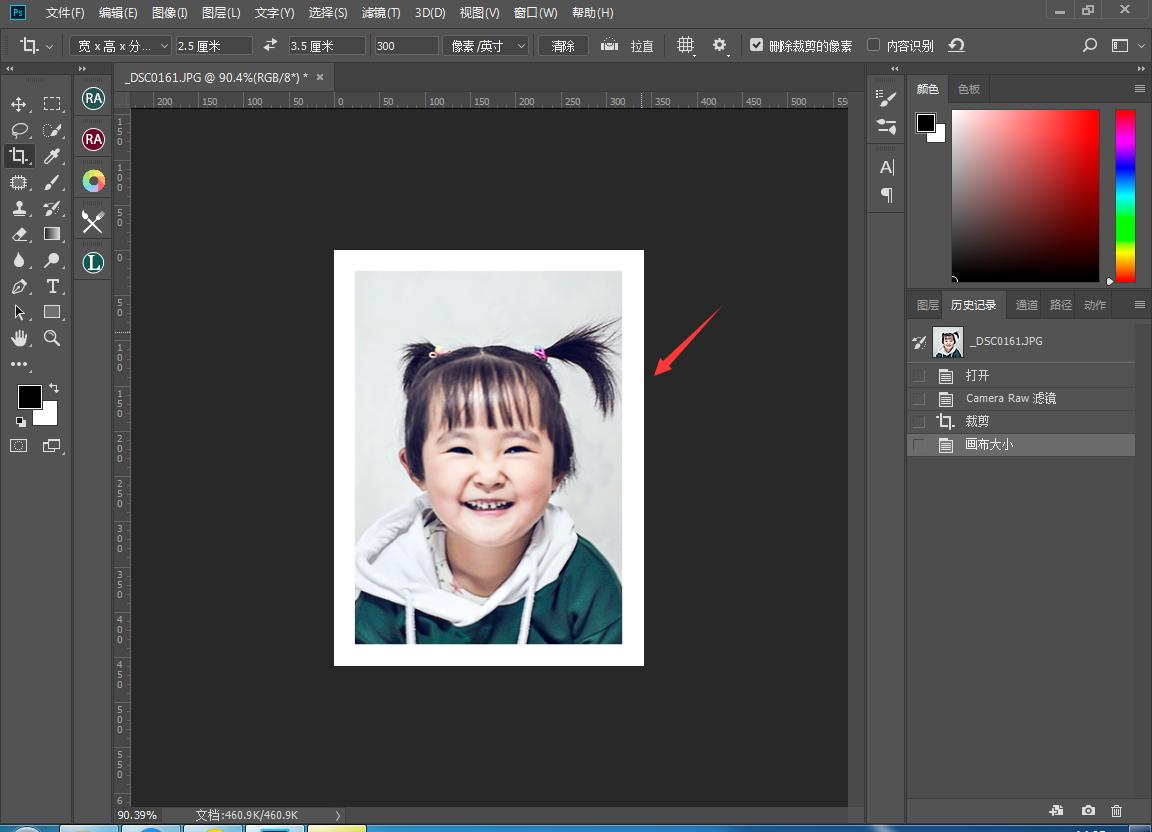Click the 清除 button
This screenshot has height=832, width=1152.
pos(563,46)
